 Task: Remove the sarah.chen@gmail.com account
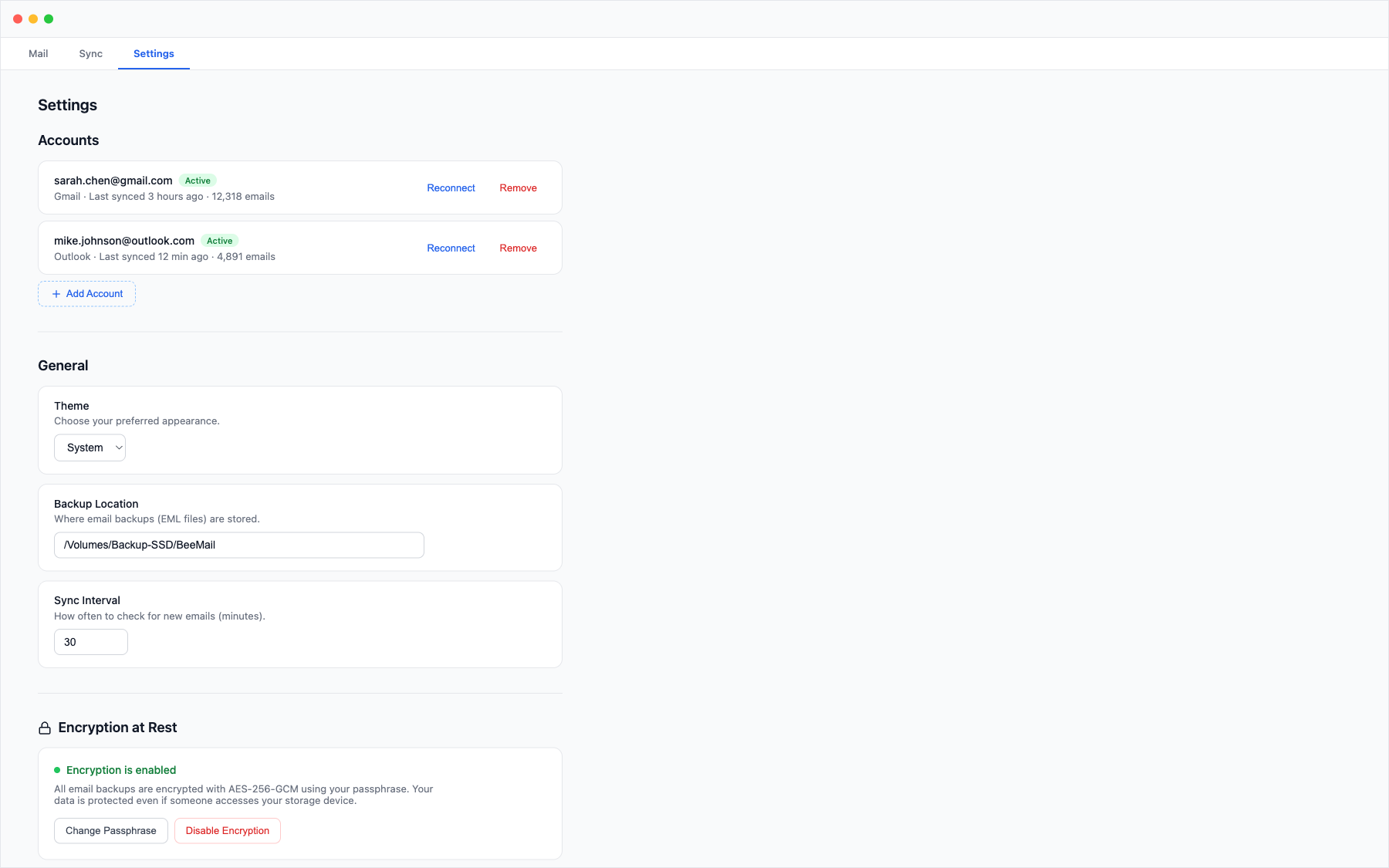click(518, 187)
